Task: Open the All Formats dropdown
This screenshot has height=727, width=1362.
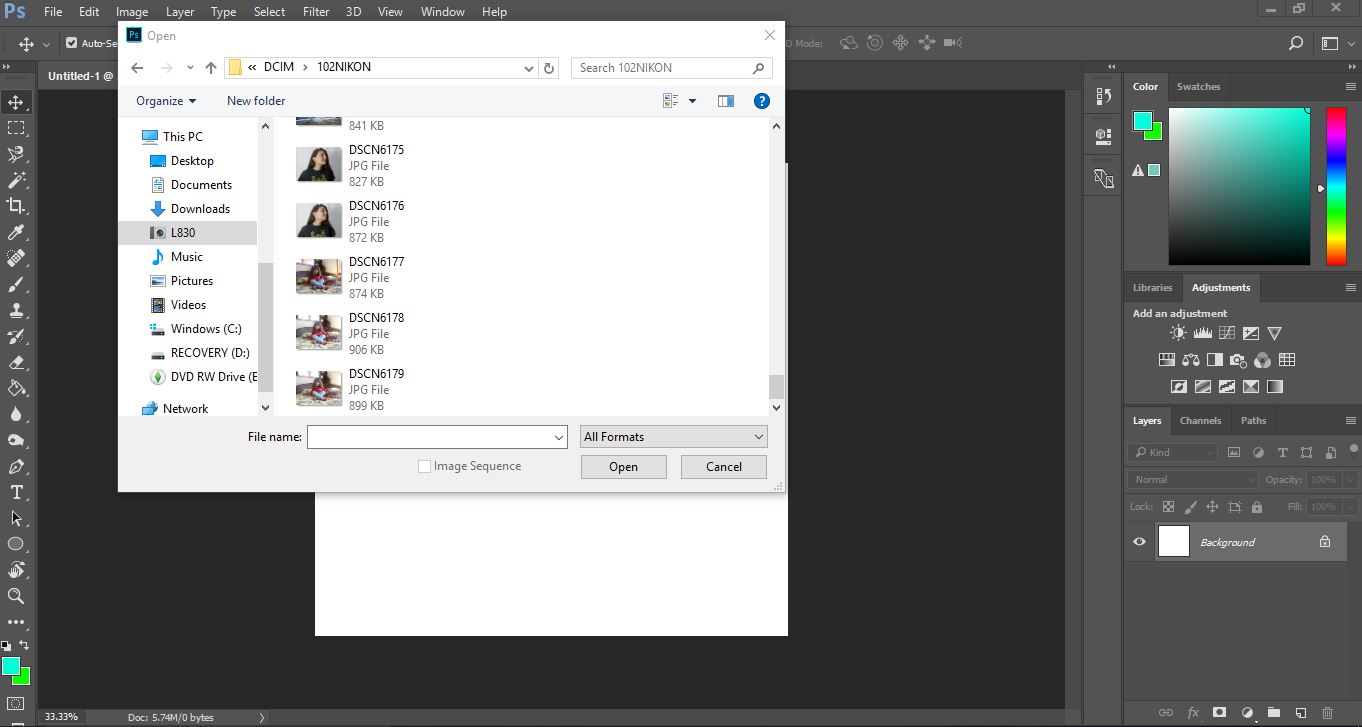Action: point(674,437)
